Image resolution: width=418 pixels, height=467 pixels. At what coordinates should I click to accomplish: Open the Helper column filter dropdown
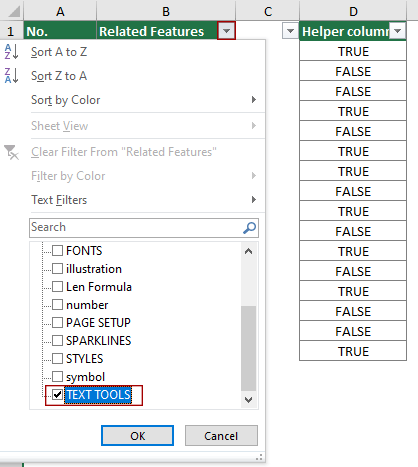397,31
